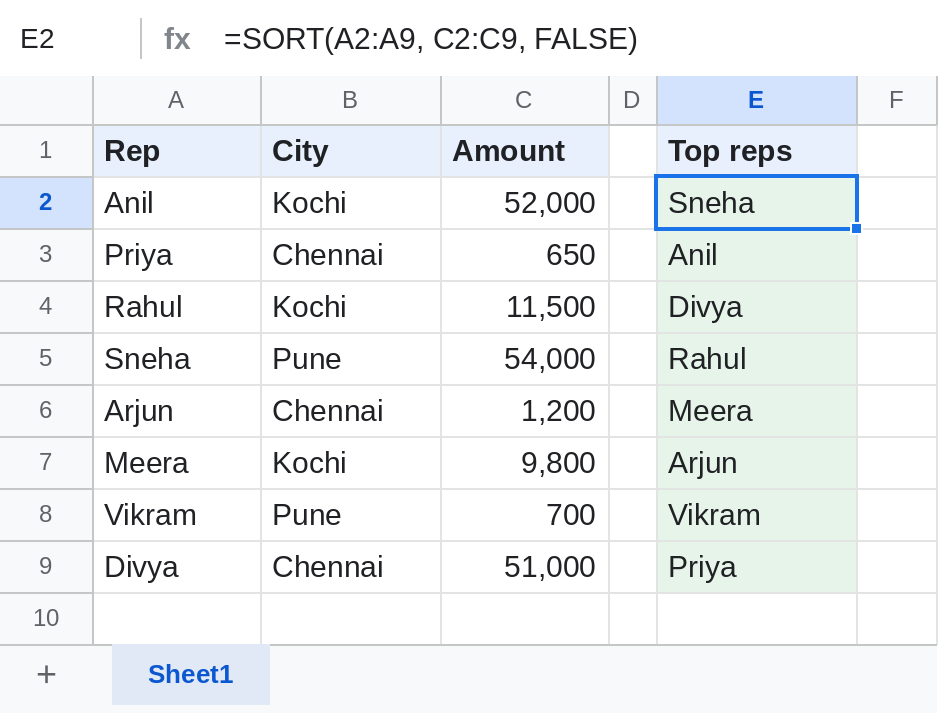Select column B header
Image resolution: width=938 pixels, height=714 pixels.
click(351, 100)
